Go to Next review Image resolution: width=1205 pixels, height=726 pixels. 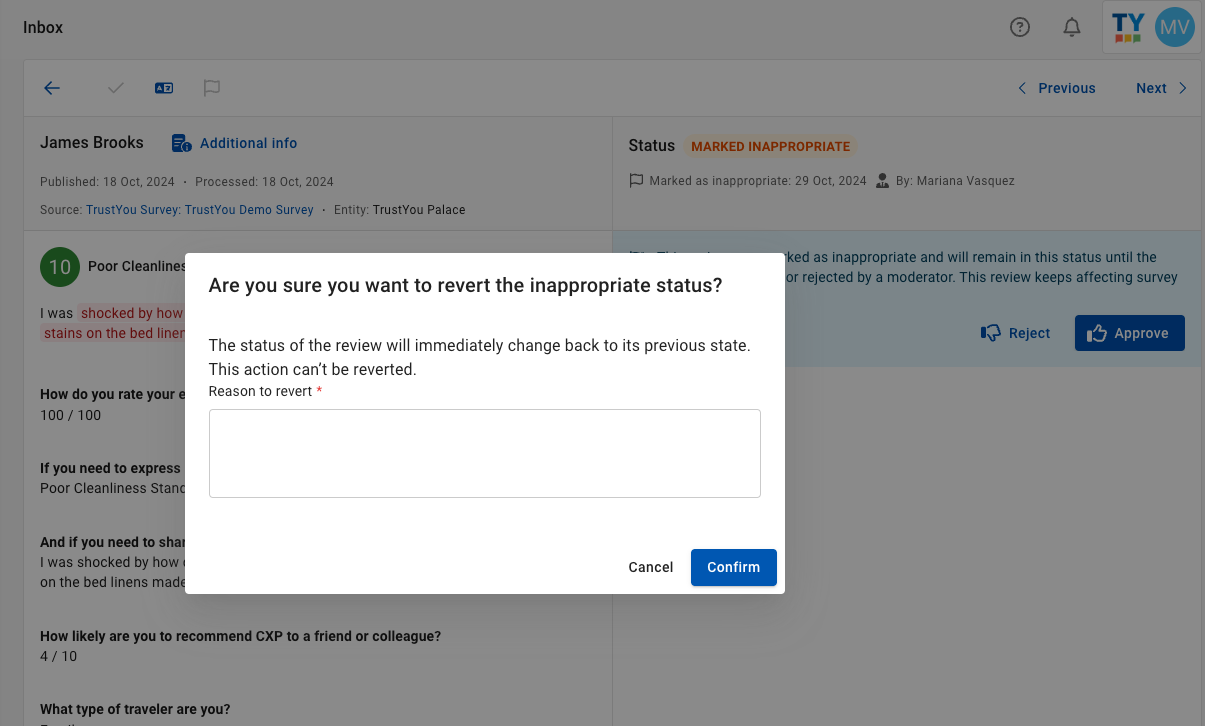[1161, 88]
